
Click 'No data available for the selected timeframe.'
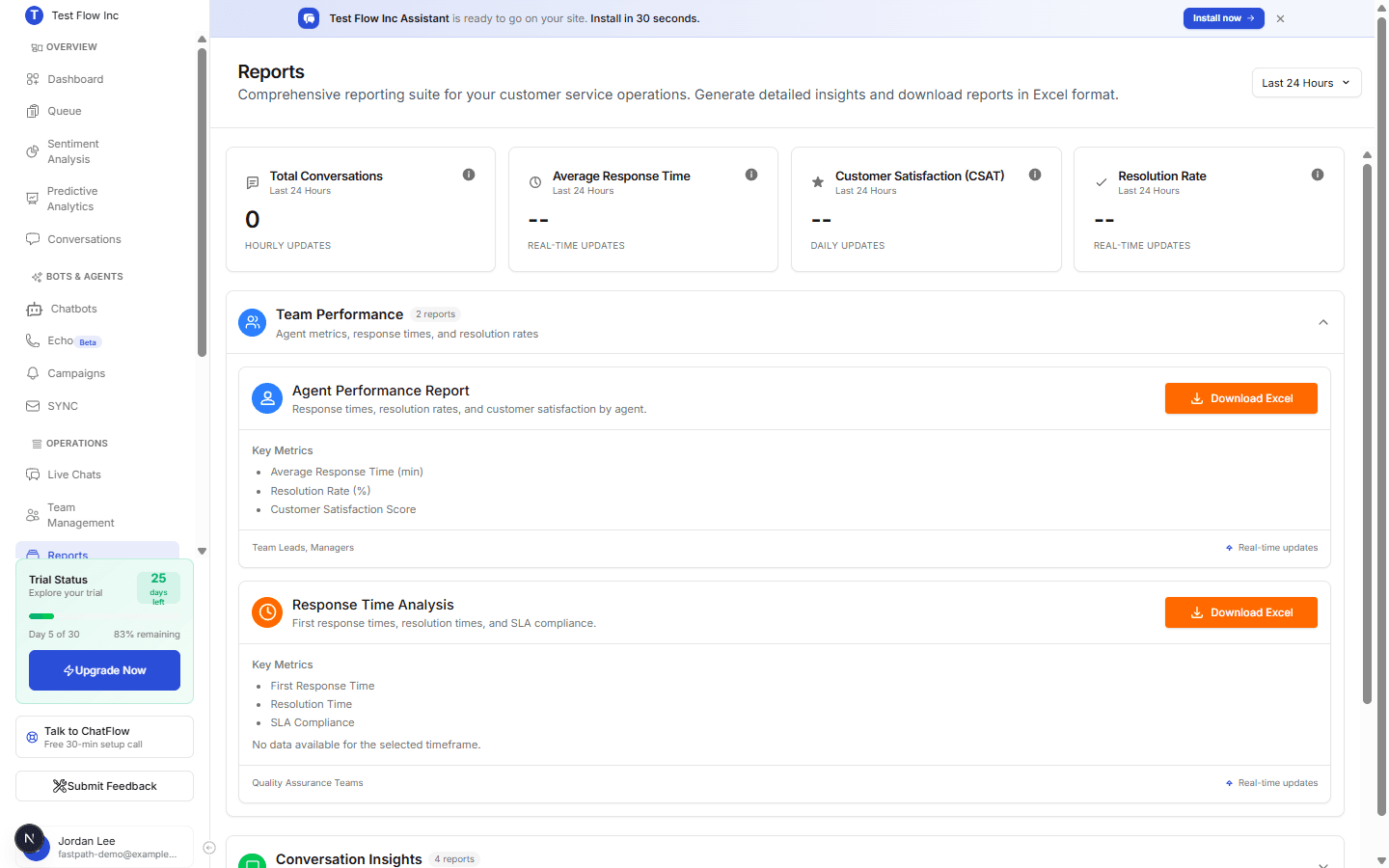coord(367,745)
